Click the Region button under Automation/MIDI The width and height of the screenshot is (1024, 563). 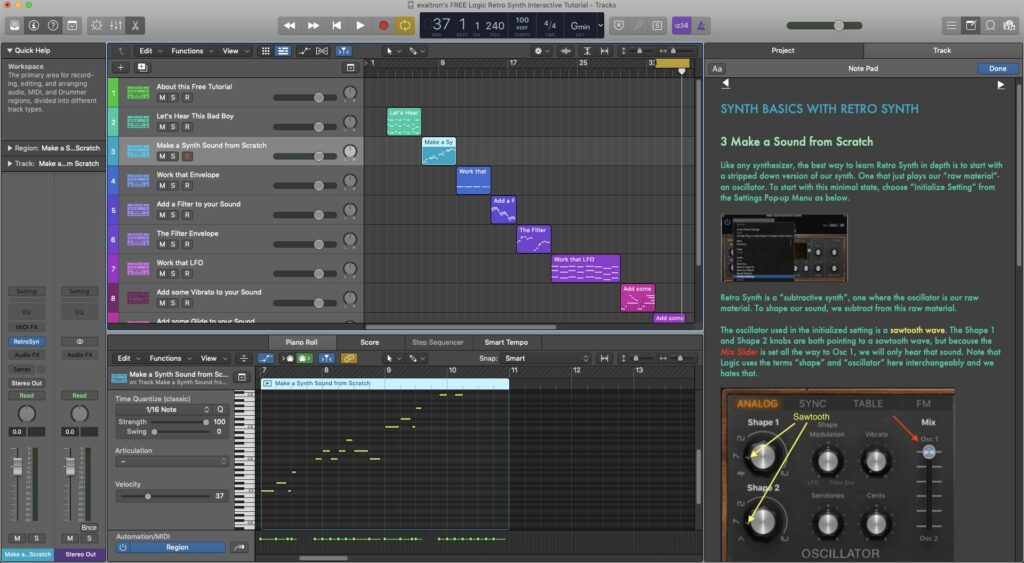click(177, 547)
